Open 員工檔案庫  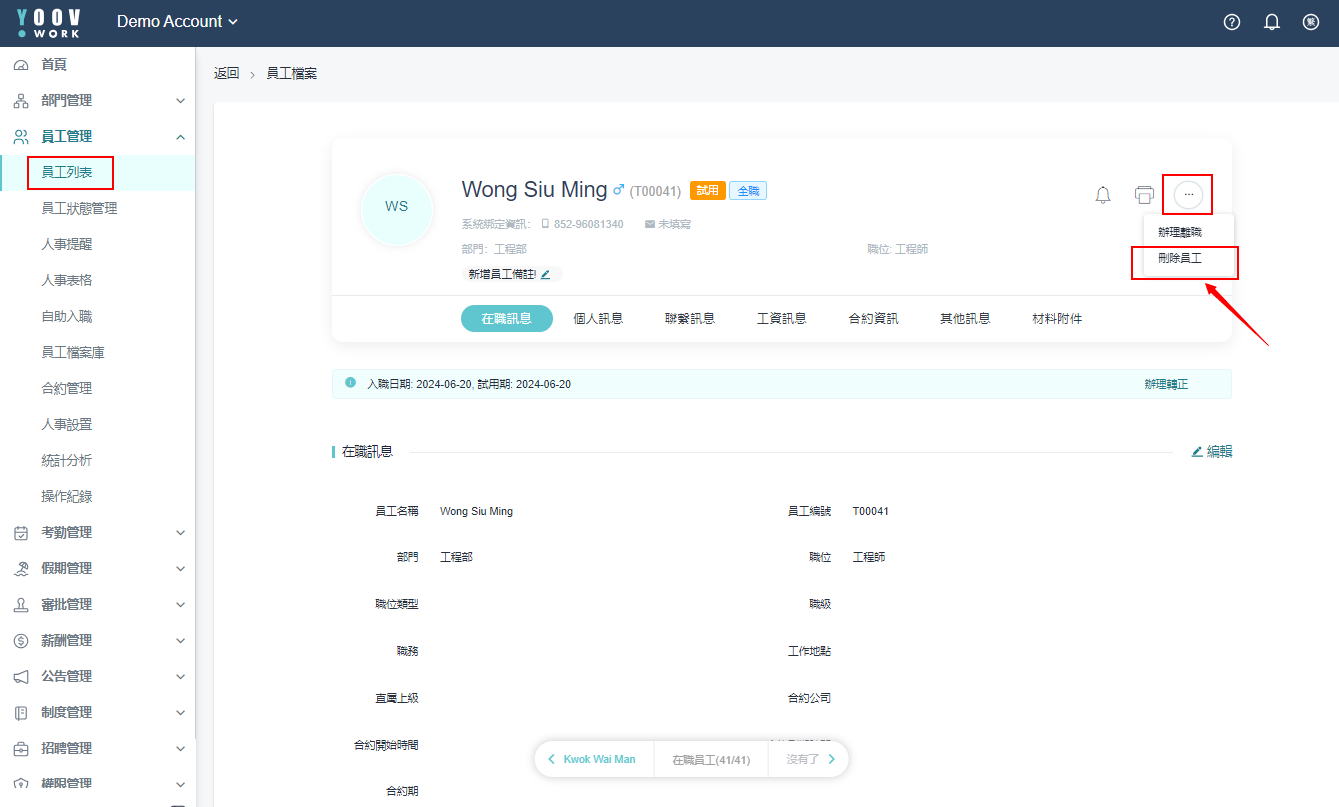[73, 353]
